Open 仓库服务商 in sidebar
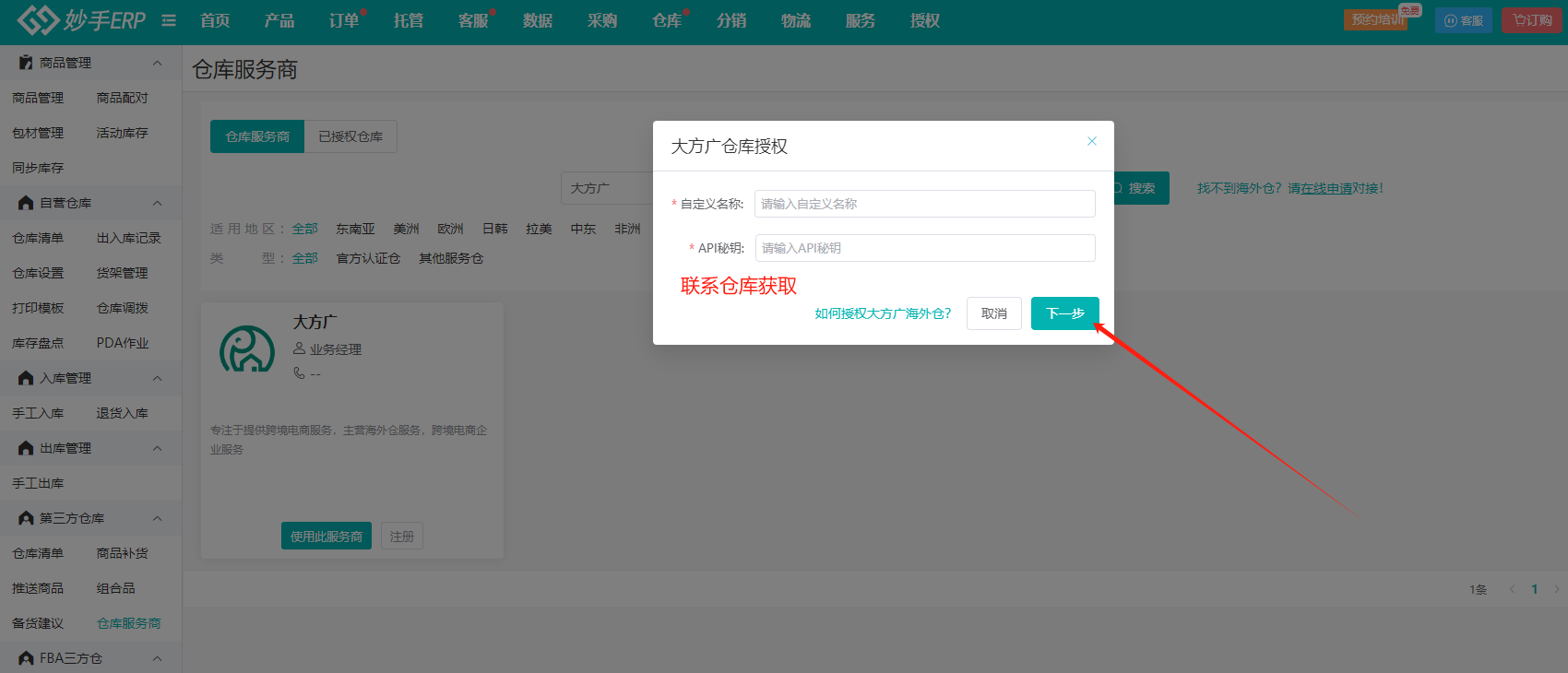This screenshot has height=673, width=1568. [x=128, y=623]
